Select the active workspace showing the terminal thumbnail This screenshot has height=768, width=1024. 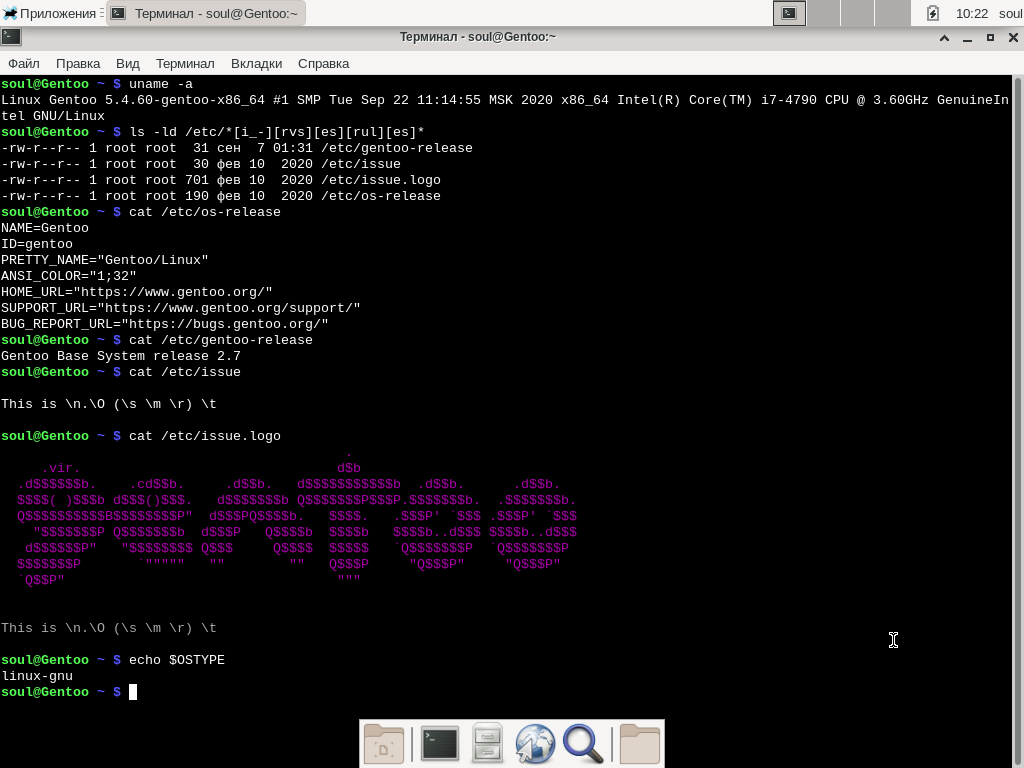click(x=790, y=13)
